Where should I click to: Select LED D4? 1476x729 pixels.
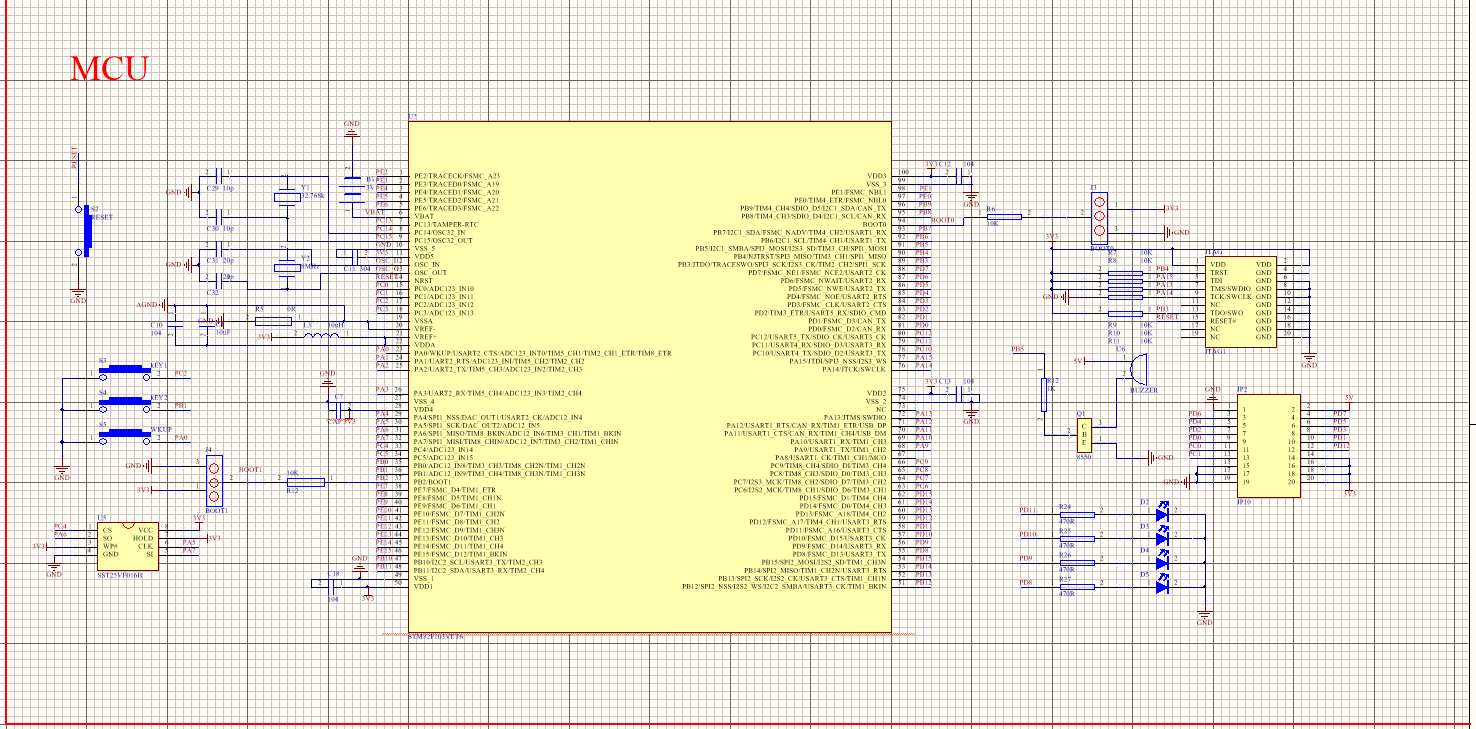1160,562
